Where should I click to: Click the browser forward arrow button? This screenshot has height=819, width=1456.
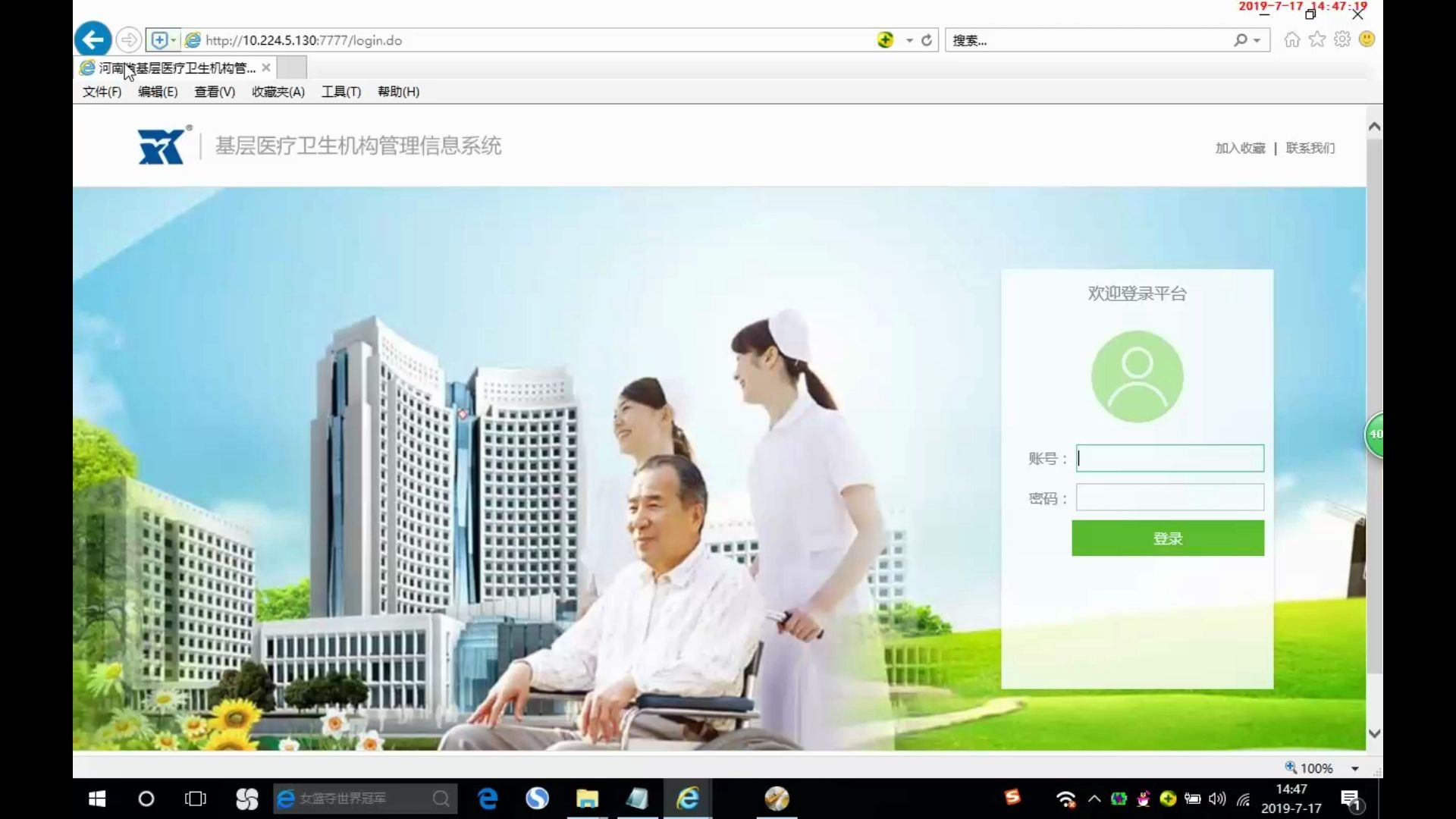pos(129,39)
